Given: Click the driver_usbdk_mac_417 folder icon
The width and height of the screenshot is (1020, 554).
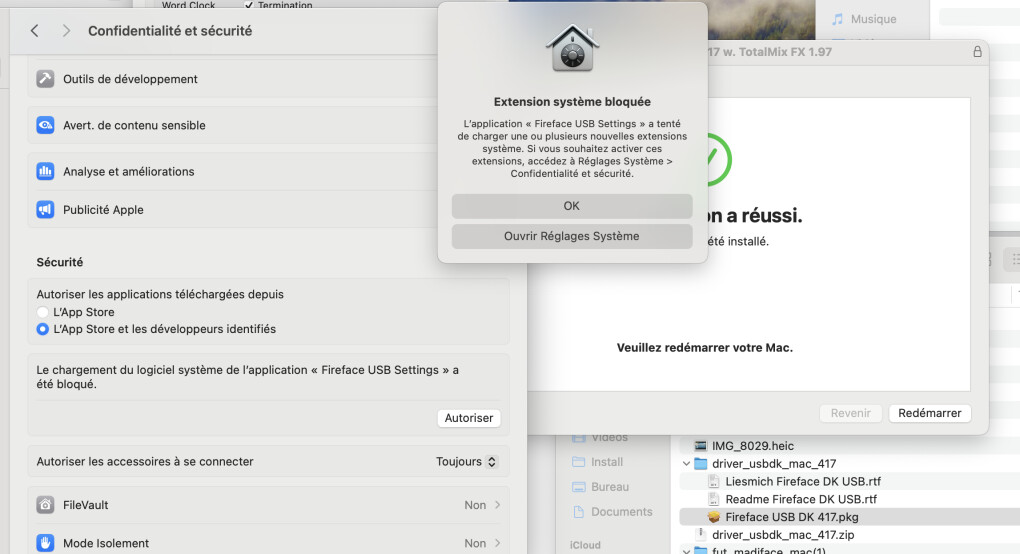Looking at the screenshot, I should [x=701, y=464].
